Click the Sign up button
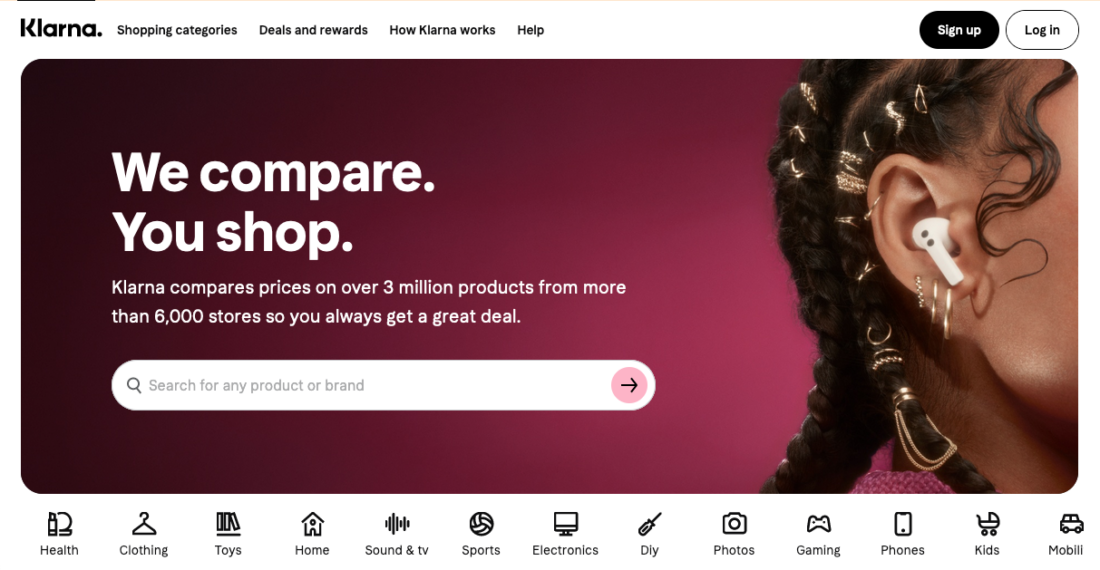Viewport: 1100px width, 570px height. 959,30
